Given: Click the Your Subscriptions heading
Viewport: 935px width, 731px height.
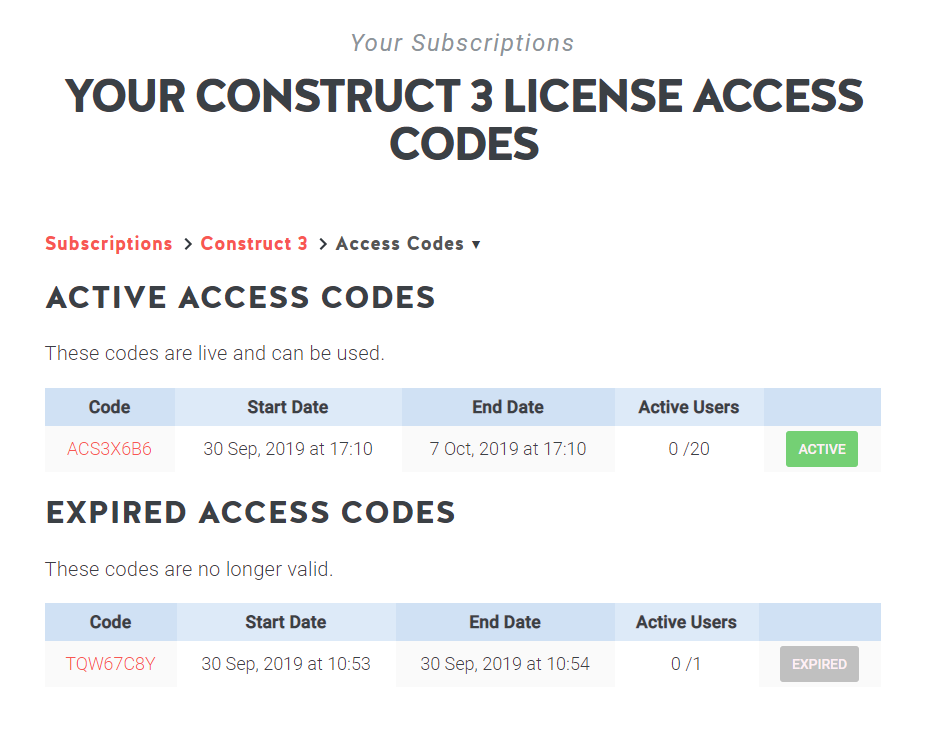Looking at the screenshot, I should (x=462, y=43).
